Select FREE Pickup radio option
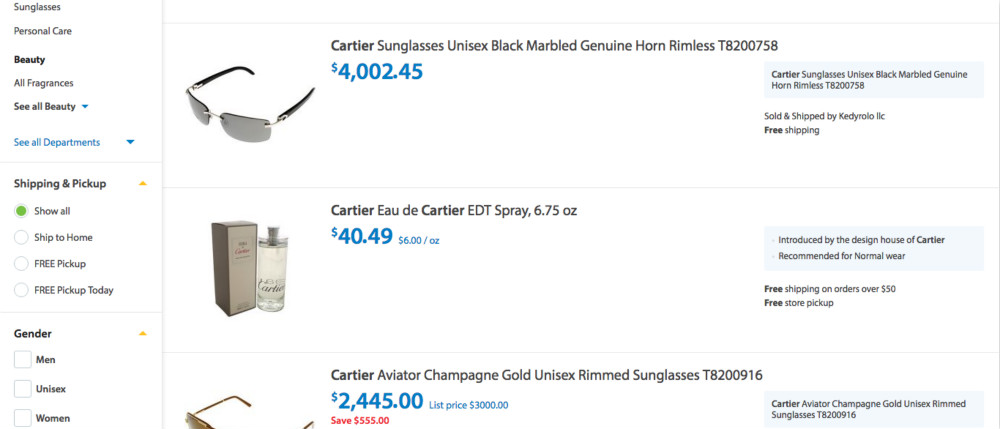 (21, 264)
